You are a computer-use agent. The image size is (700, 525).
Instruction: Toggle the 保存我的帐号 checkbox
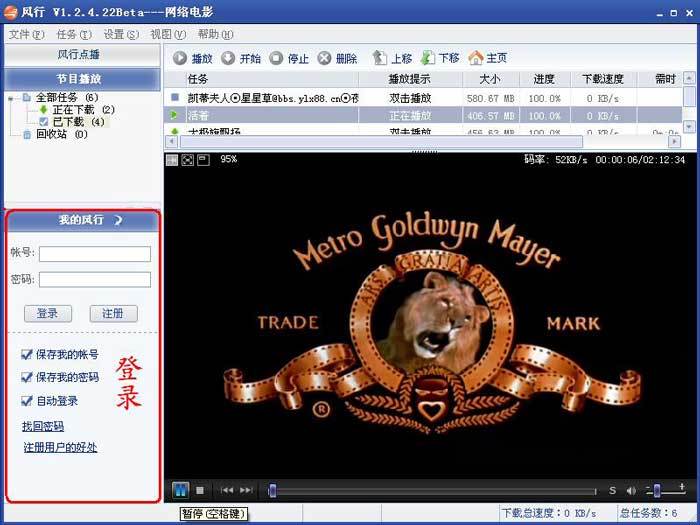[x=27, y=354]
